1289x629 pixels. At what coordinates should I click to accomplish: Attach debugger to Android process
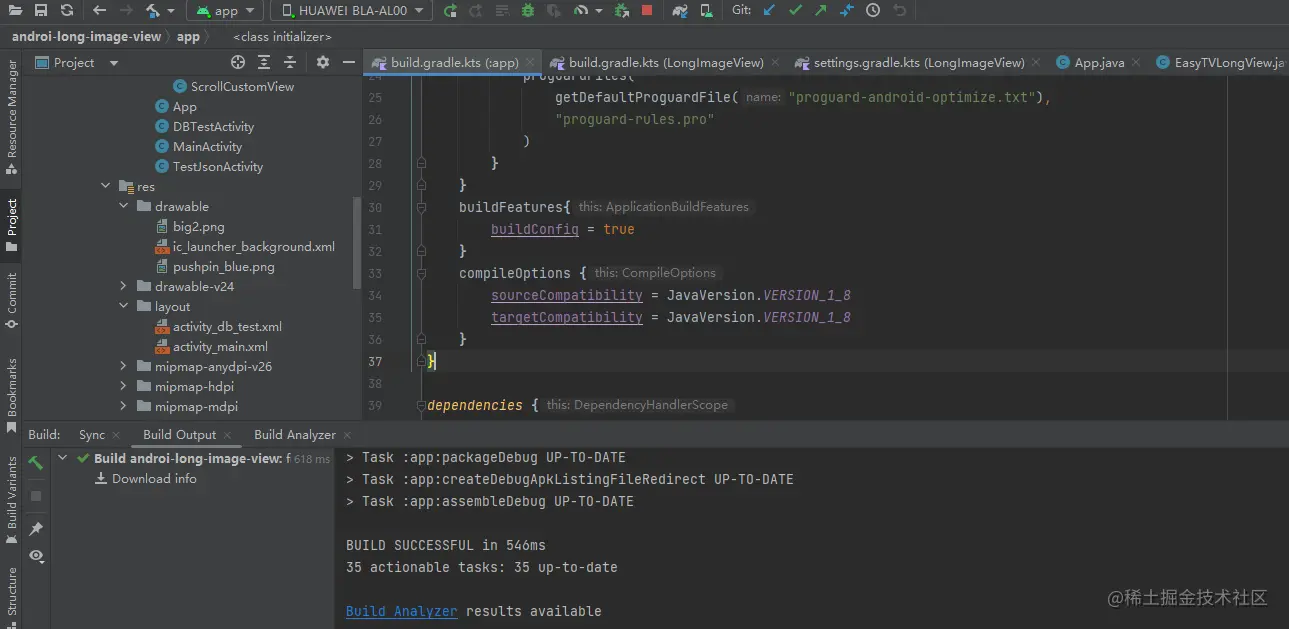621,10
